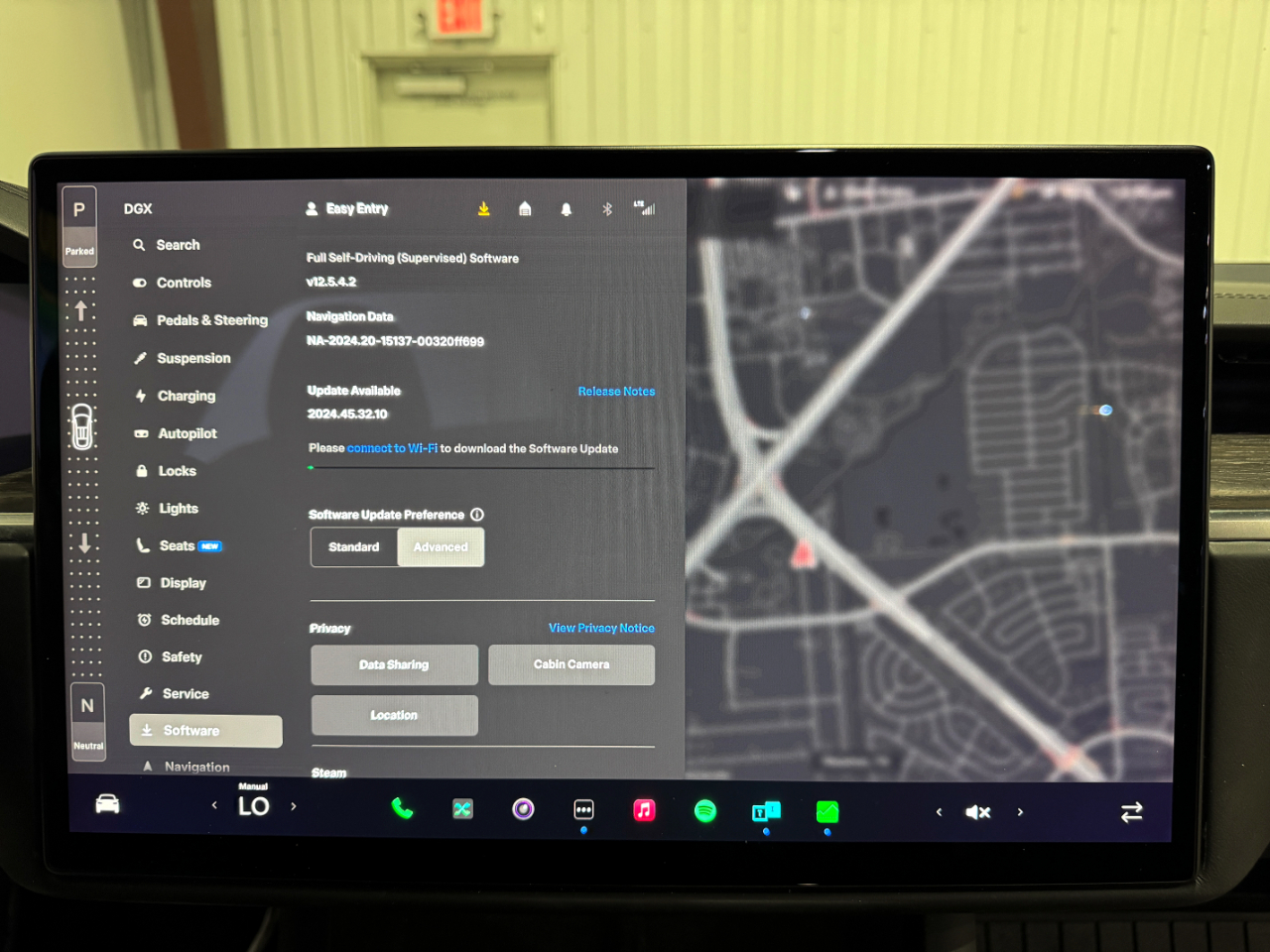Tap the update version 2024.45.32.10
Image resolution: width=1270 pixels, height=952 pixels.
point(347,415)
